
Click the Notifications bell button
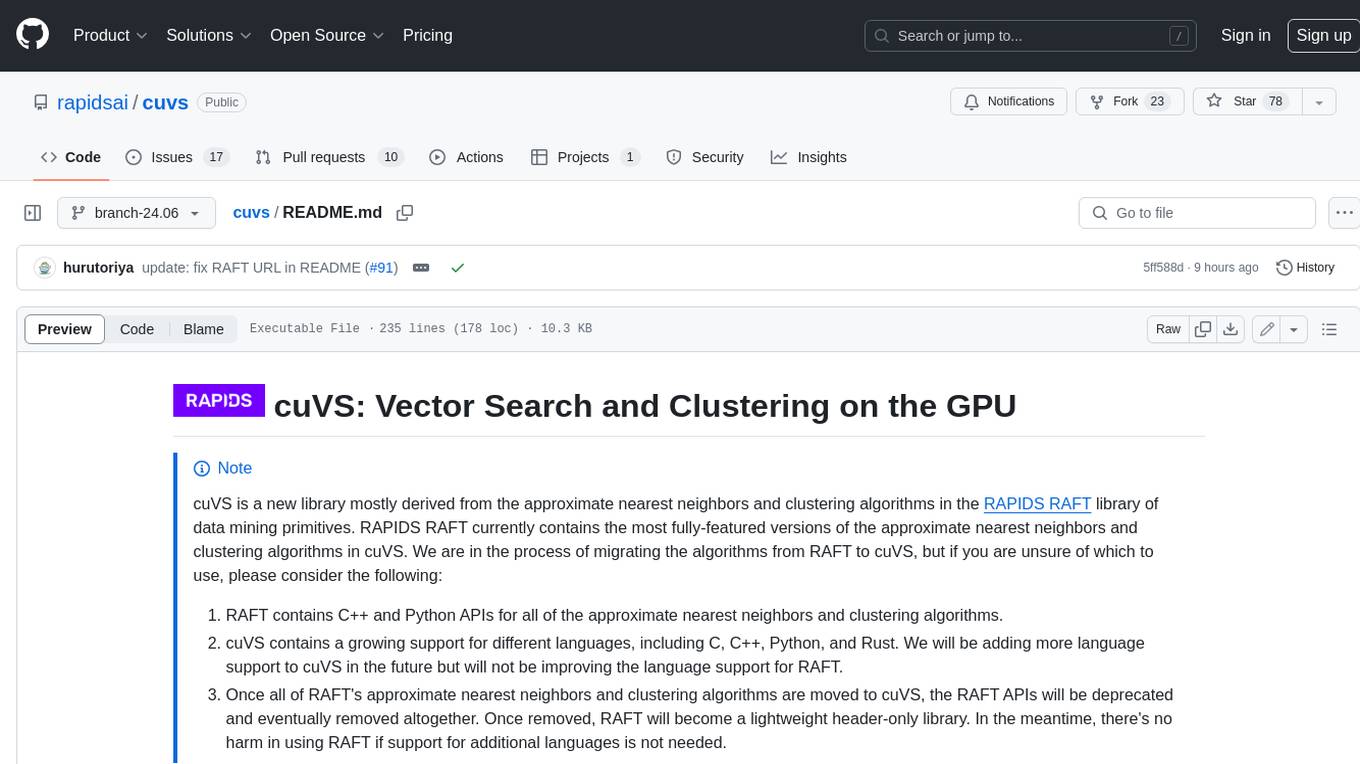click(1009, 102)
